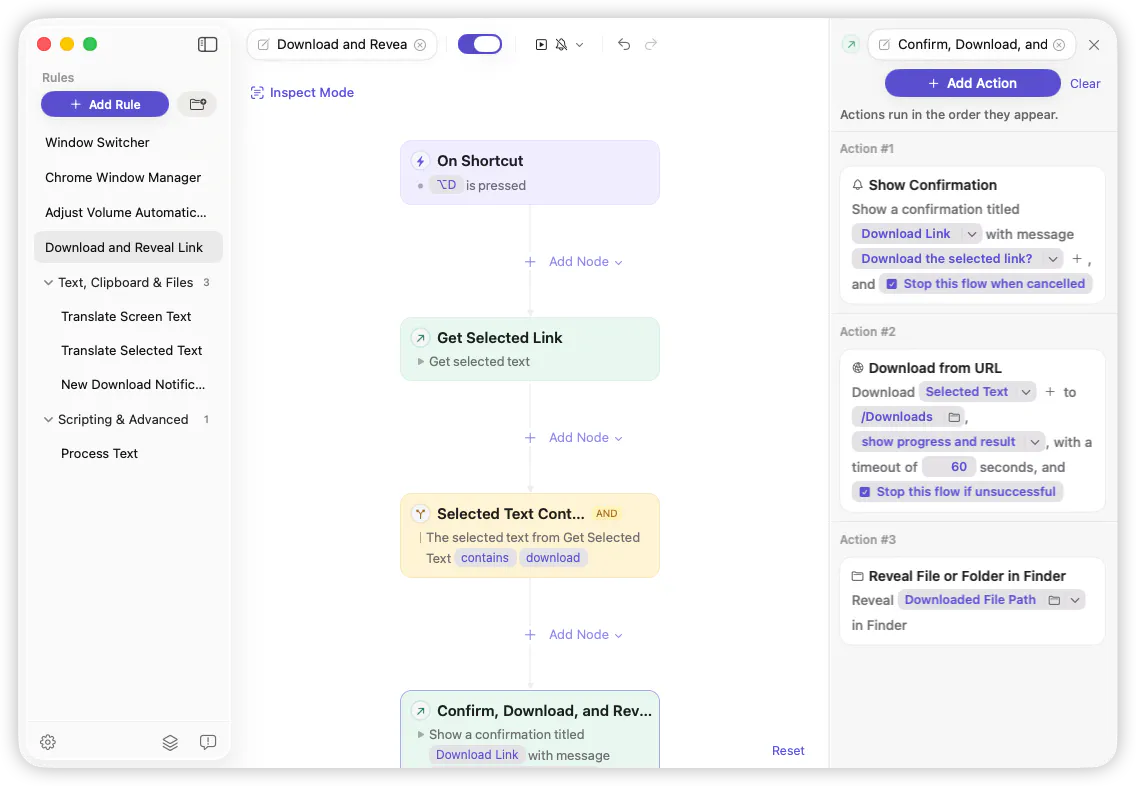Image resolution: width=1136 pixels, height=786 pixels.
Task: Toggle the rule enabled switch
Action: 480,44
